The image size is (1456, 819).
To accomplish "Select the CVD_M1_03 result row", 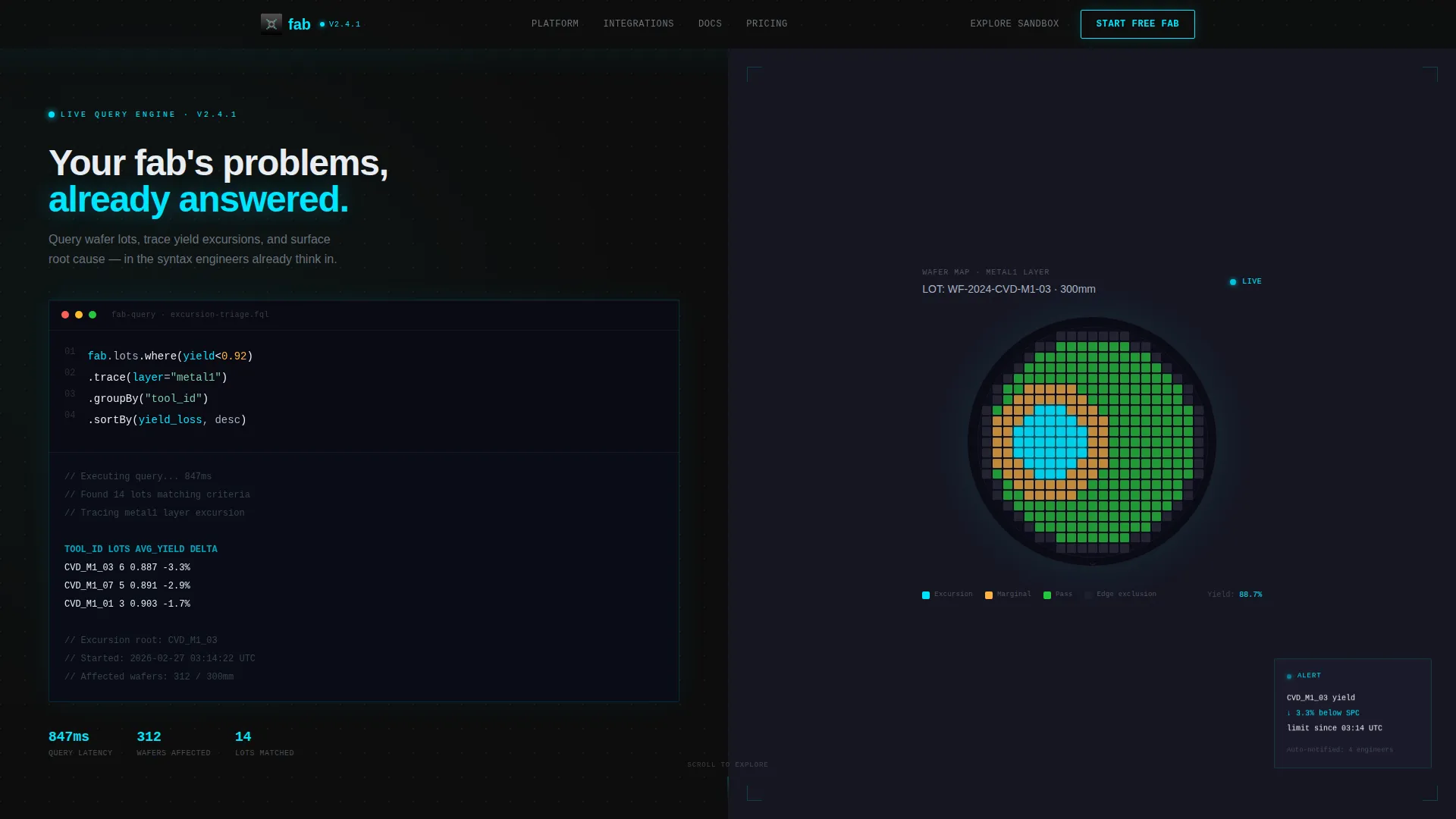I will coord(127,567).
